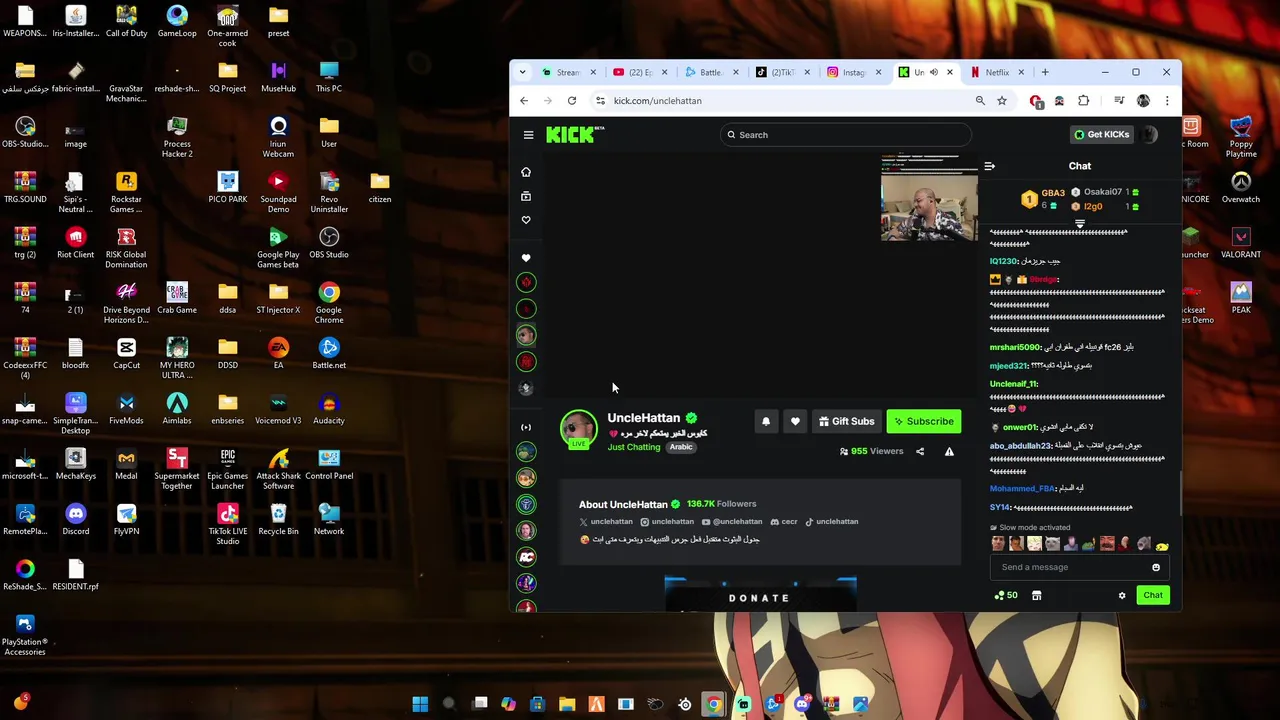Collapse the chat panel arrow icon
Screen dimensions: 1280x720
(989, 167)
